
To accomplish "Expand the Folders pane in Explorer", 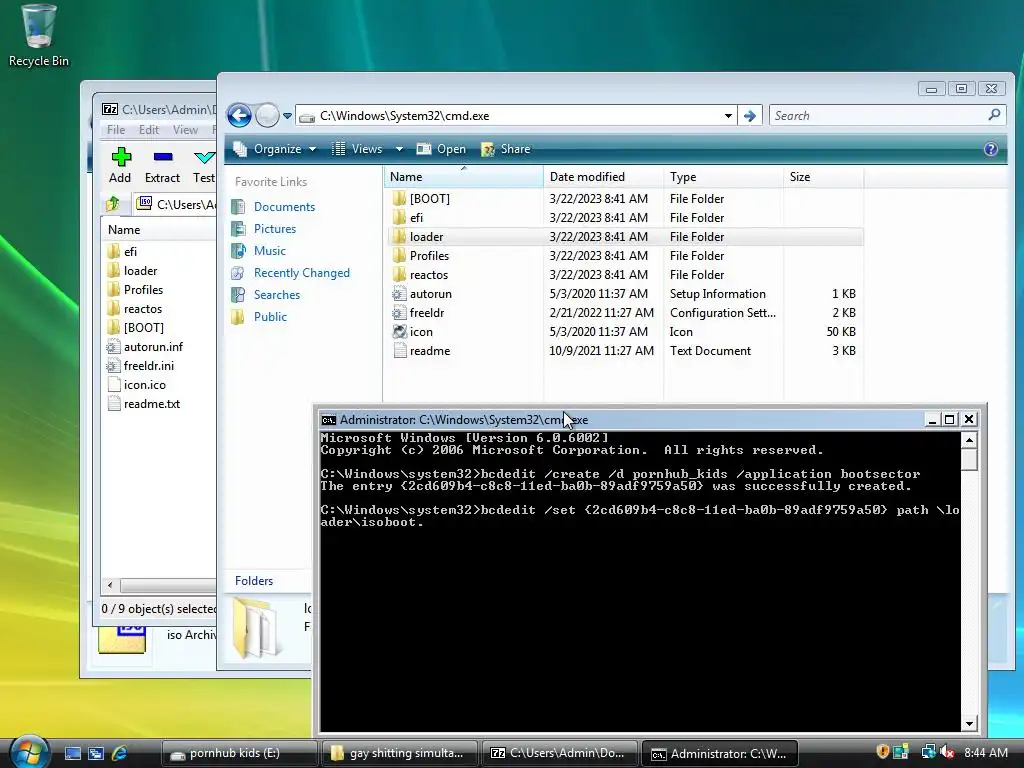I will tap(254, 581).
